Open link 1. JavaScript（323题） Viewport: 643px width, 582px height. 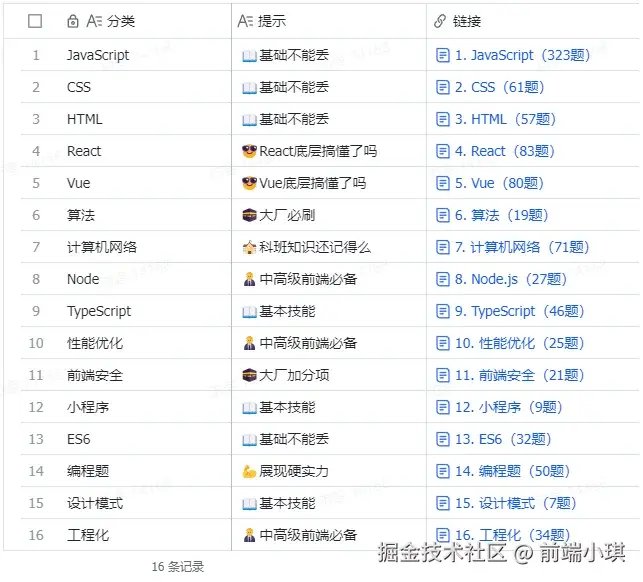522,55
